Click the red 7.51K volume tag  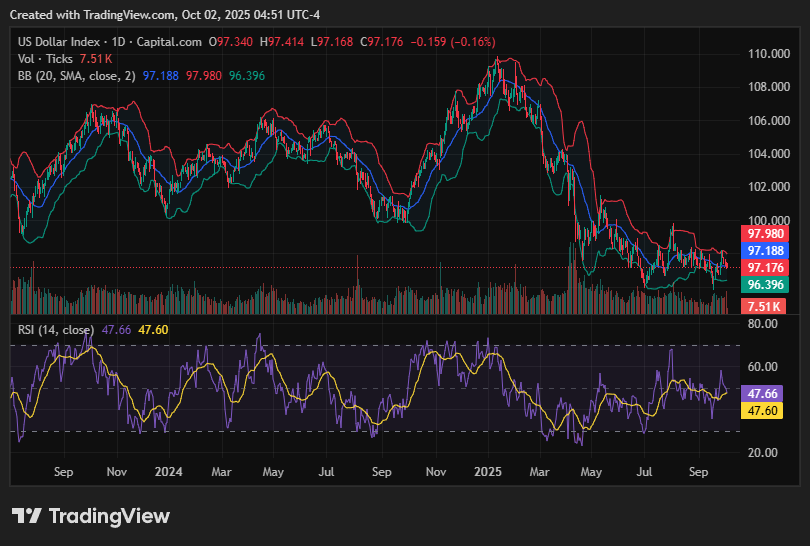coord(767,306)
